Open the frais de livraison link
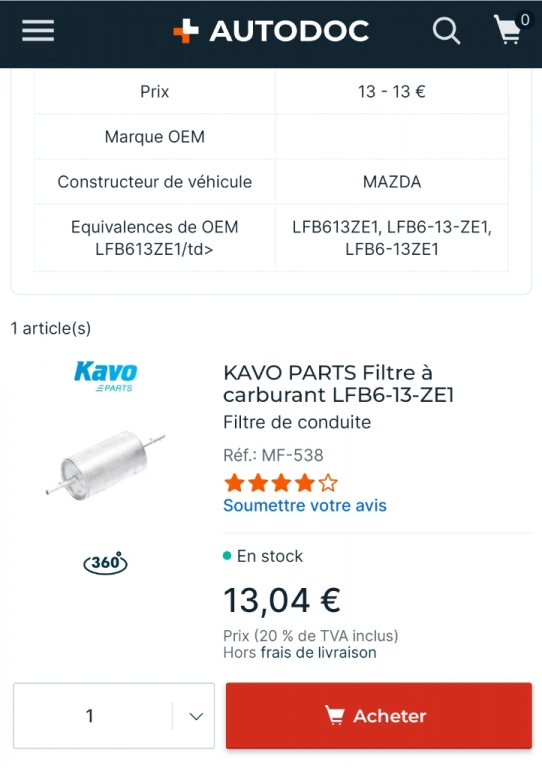 (319, 652)
